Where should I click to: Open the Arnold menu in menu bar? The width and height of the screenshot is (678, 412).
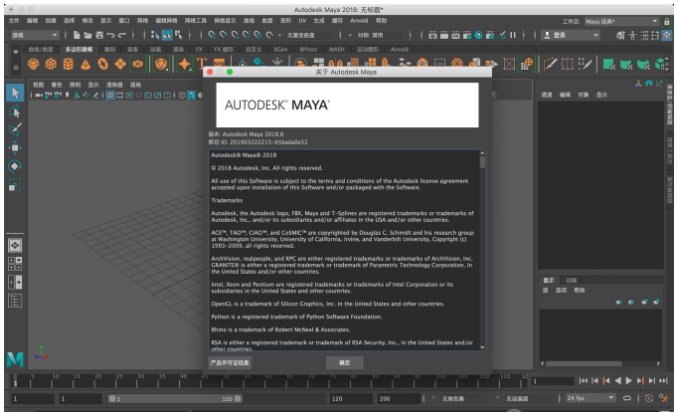click(x=359, y=20)
